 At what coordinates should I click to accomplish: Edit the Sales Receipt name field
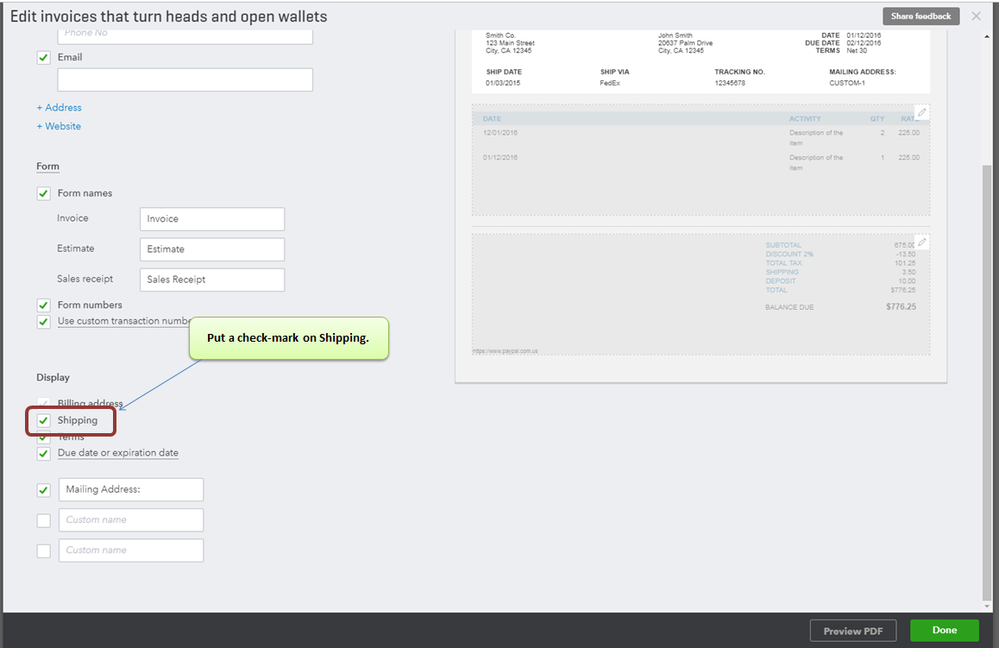211,279
